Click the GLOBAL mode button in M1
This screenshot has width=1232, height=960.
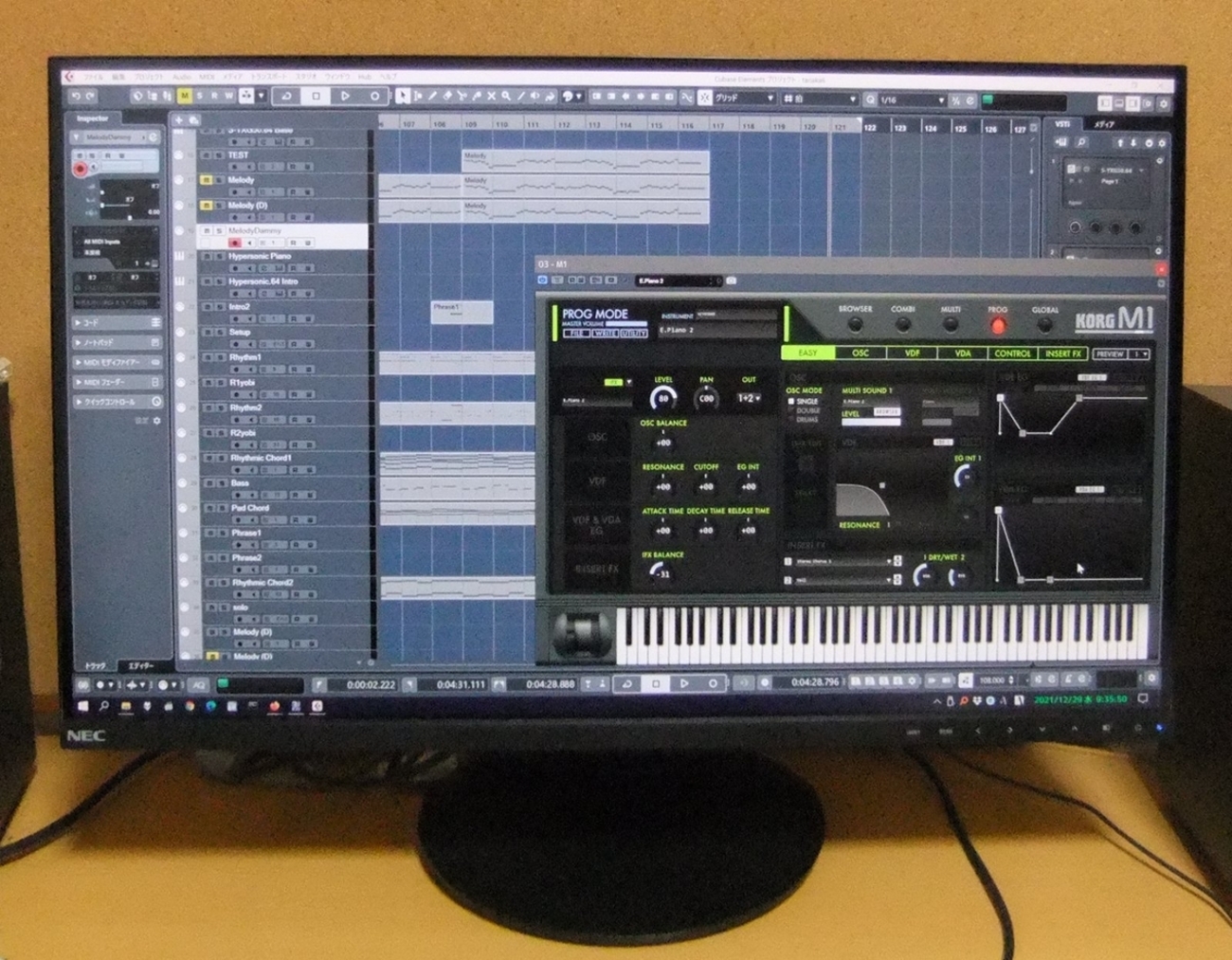pos(1044,325)
